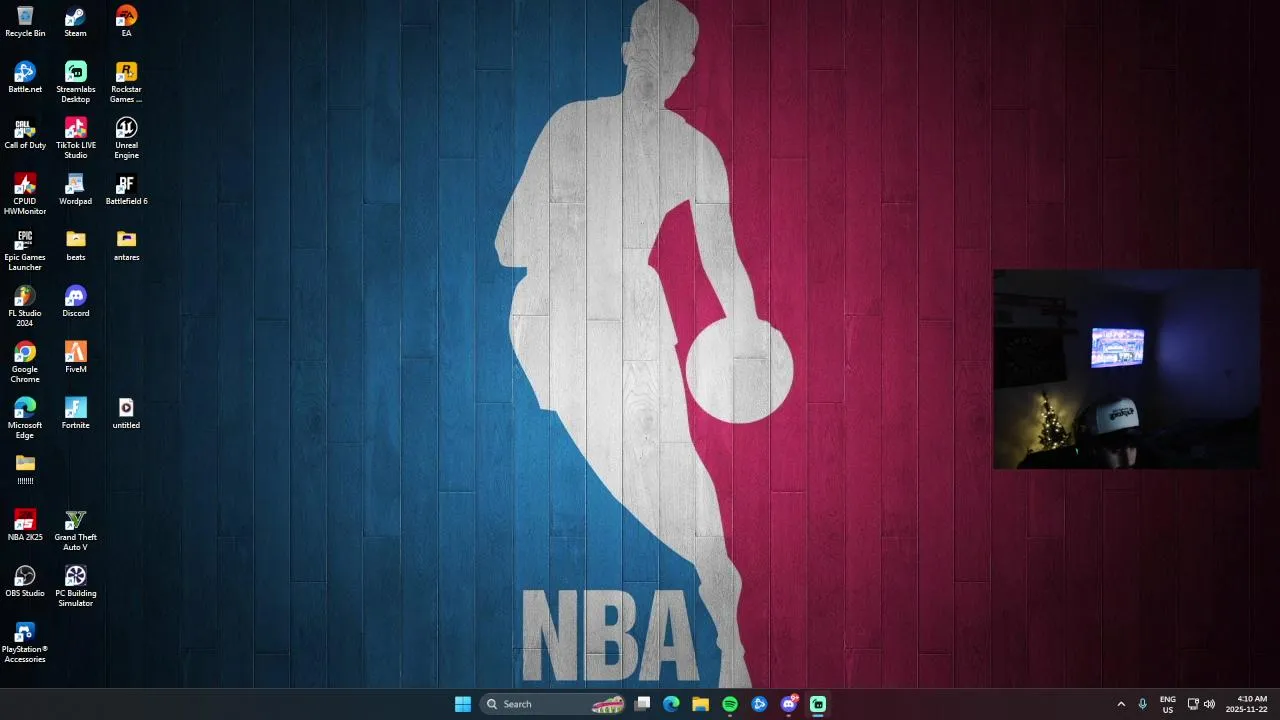Screen dimensions: 1280x720
Task: Open Battle.net from the taskbar
Action: (759, 704)
